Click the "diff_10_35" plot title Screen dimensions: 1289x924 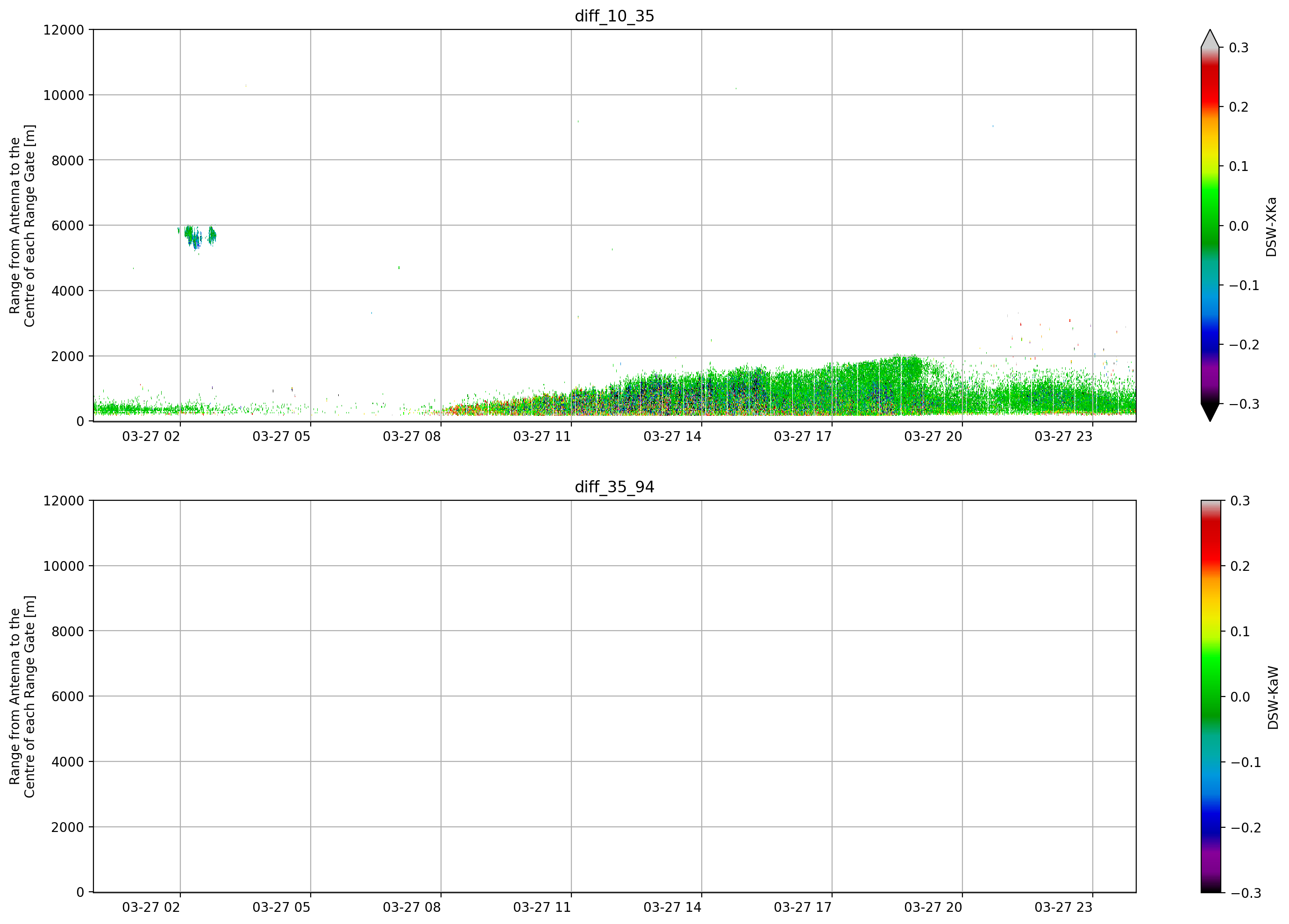pyautogui.click(x=614, y=16)
